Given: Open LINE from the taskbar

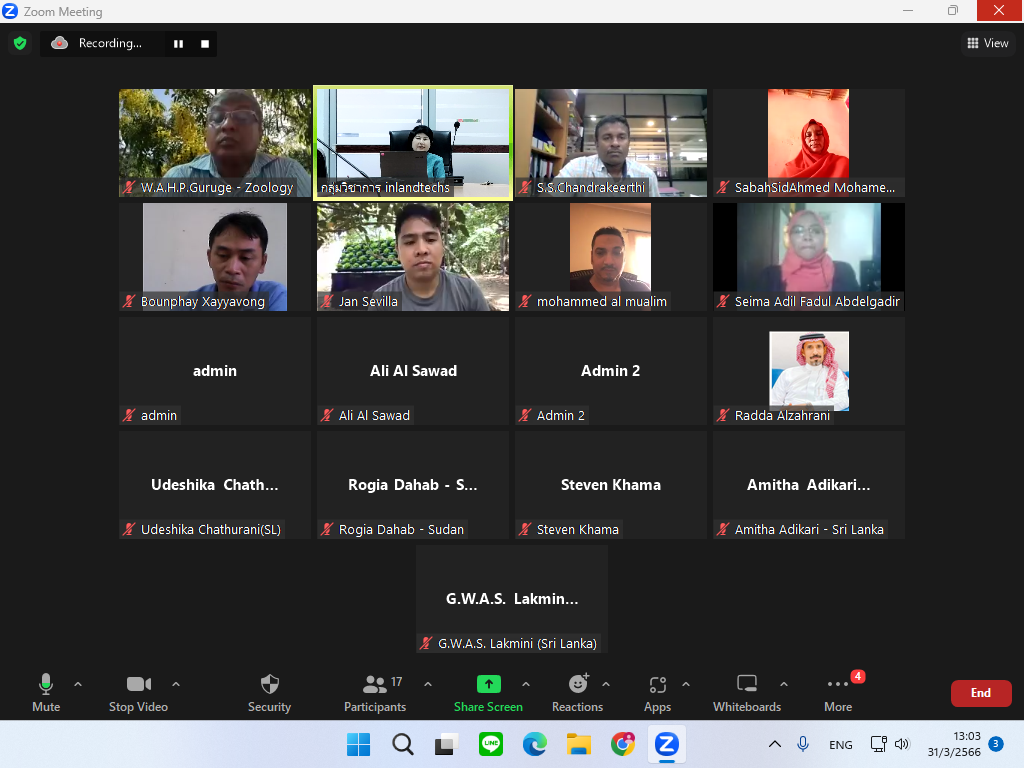Looking at the screenshot, I should pyautogui.click(x=491, y=744).
